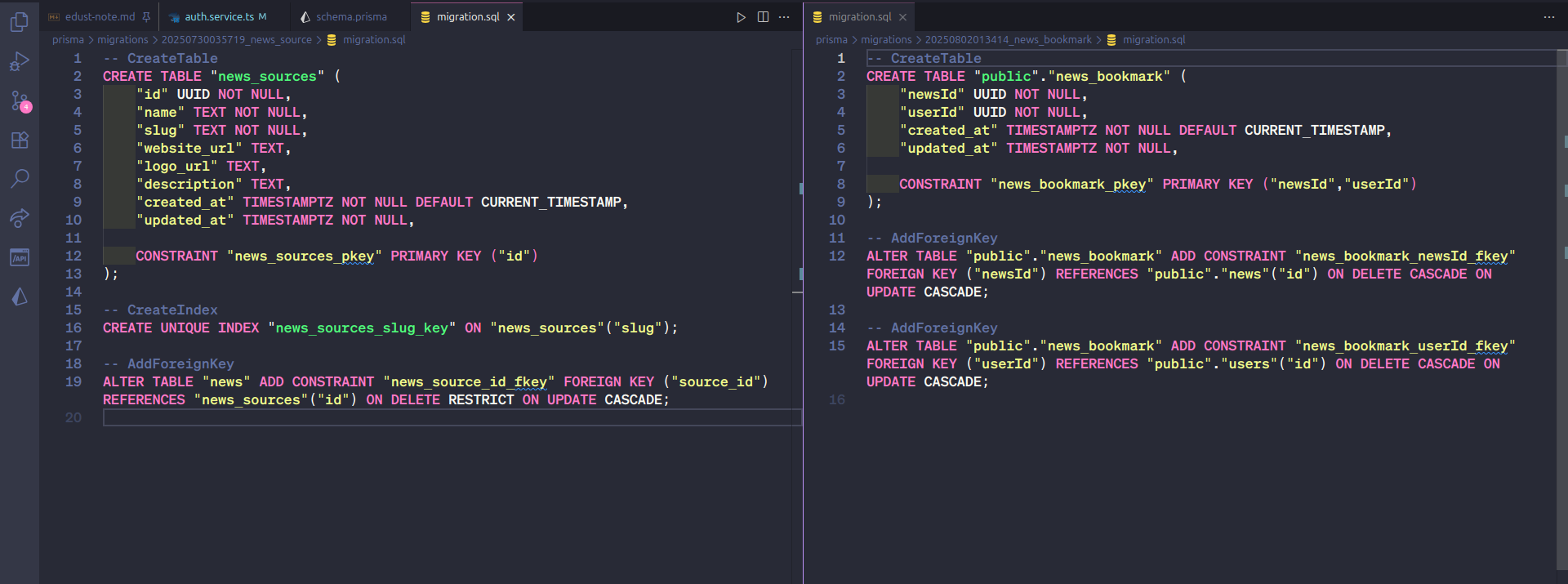
Task: Select the right group migration.sql tab
Action: [x=859, y=17]
